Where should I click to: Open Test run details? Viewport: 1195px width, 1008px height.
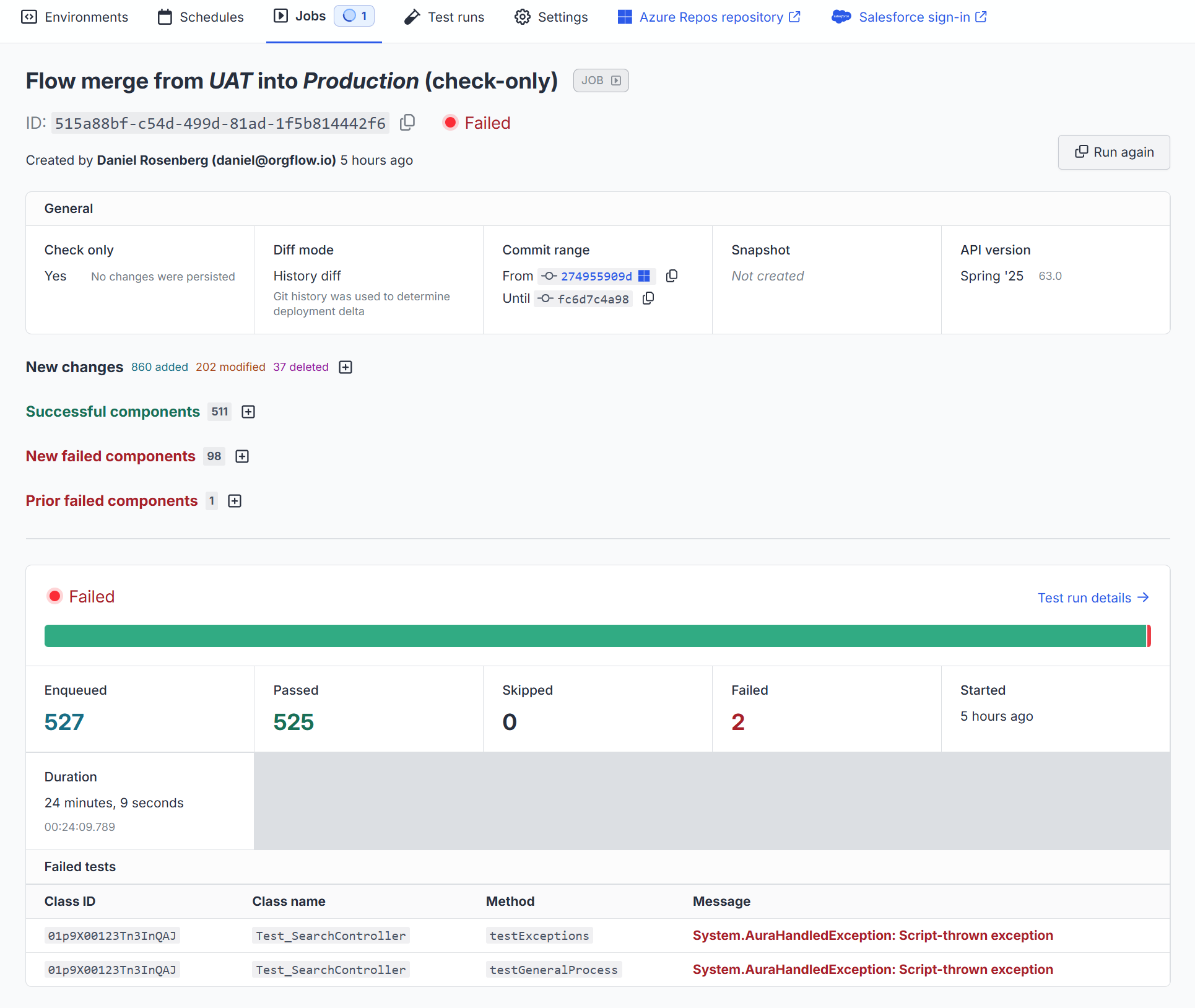click(1093, 597)
